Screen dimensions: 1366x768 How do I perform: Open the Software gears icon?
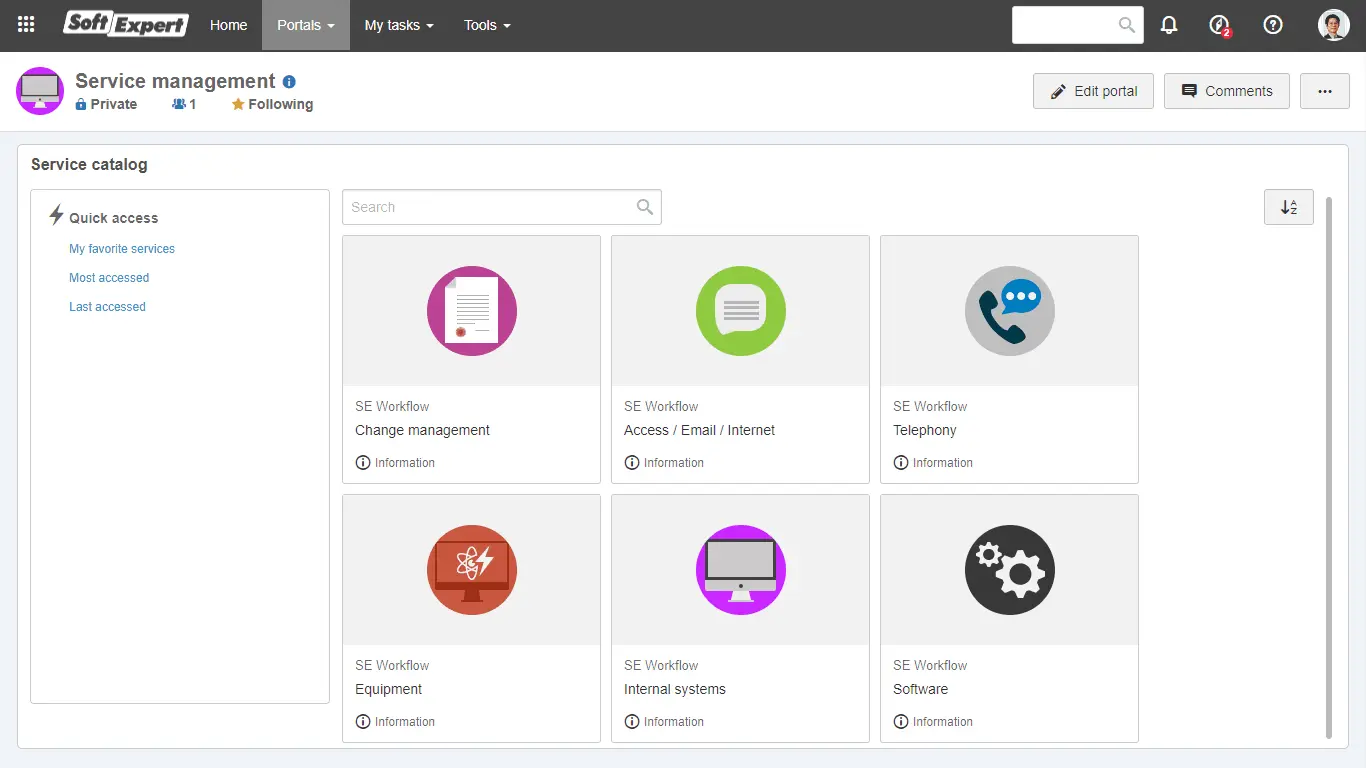(x=1010, y=570)
